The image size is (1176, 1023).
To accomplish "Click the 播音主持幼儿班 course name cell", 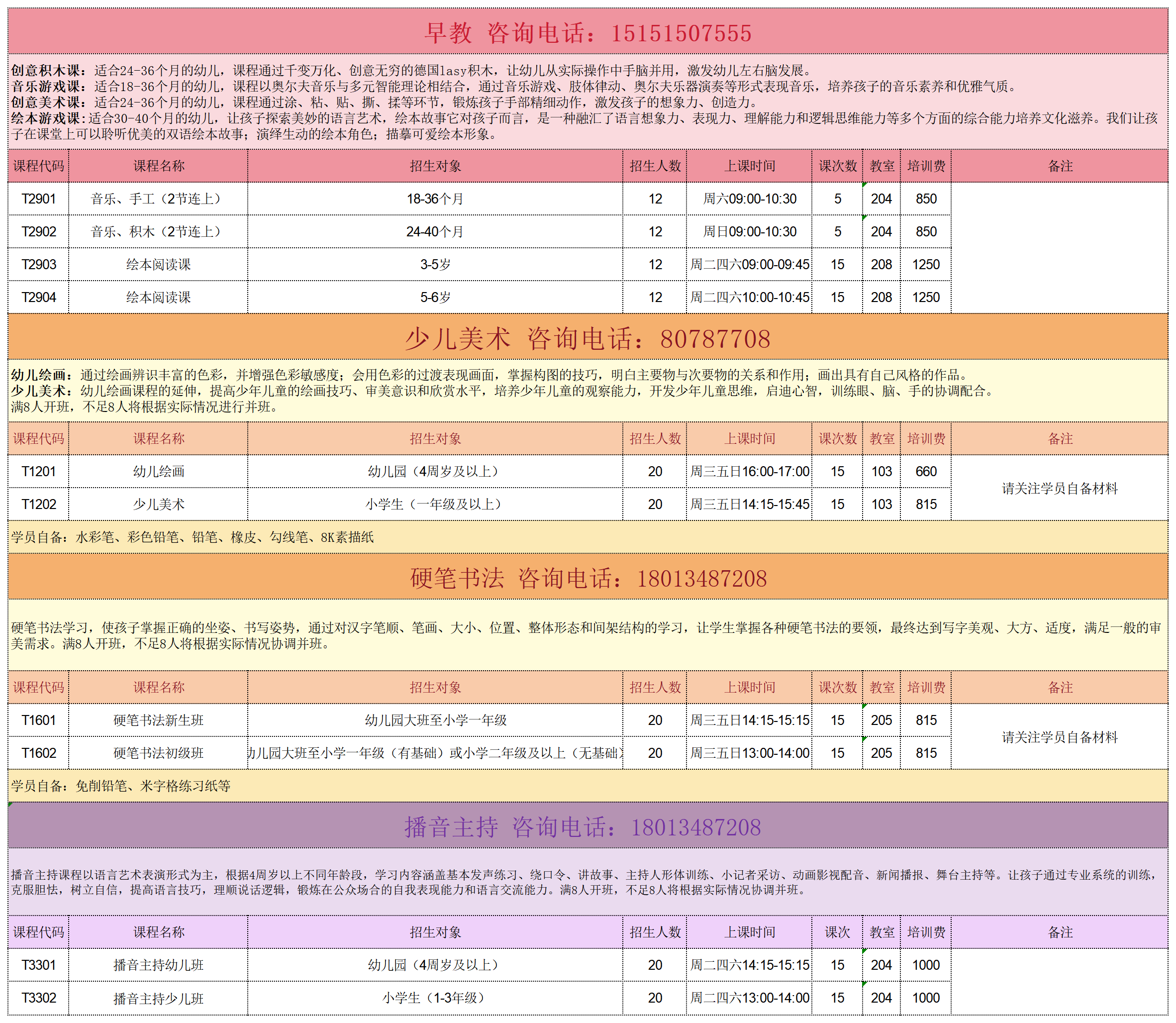I will point(158,965).
